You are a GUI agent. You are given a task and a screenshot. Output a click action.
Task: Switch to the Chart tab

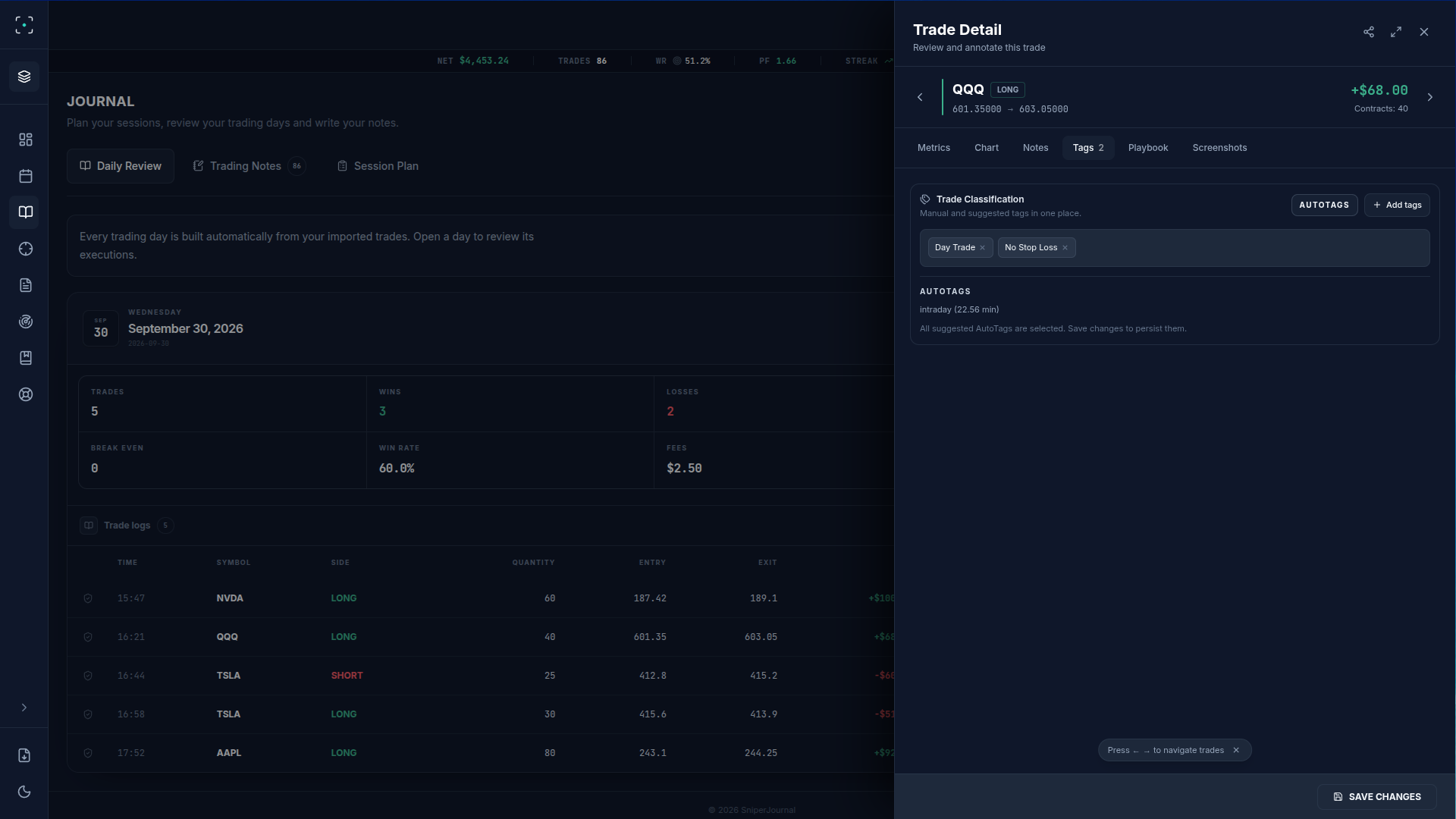[x=987, y=148]
